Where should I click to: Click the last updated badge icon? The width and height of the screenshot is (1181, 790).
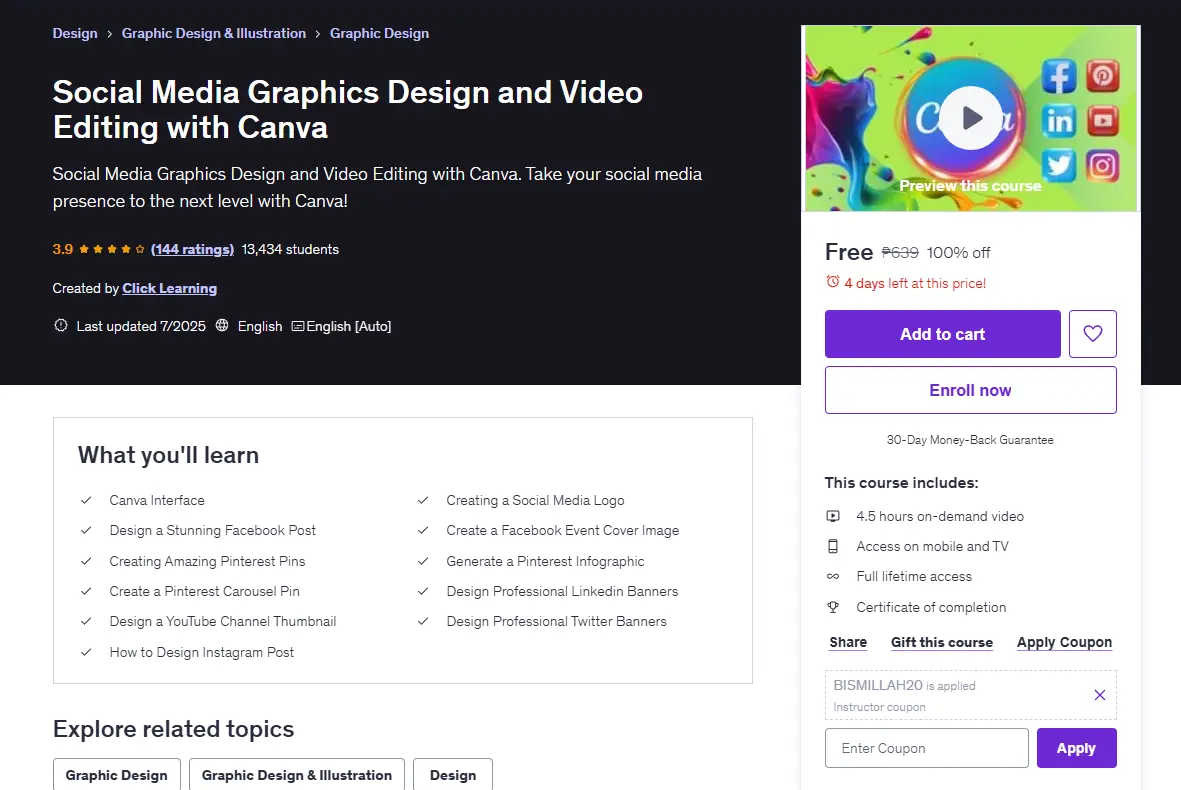tap(61, 325)
